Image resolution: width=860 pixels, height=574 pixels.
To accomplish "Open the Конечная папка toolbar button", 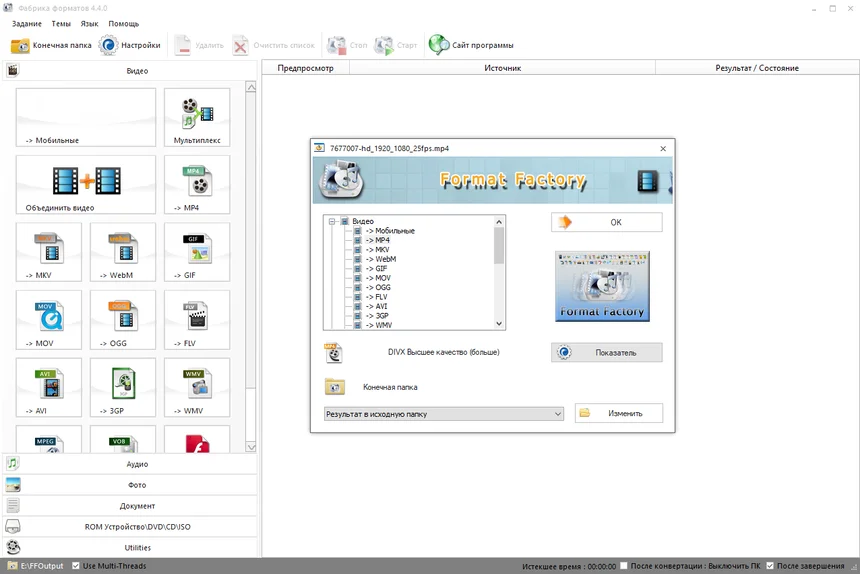I will 51,46.
